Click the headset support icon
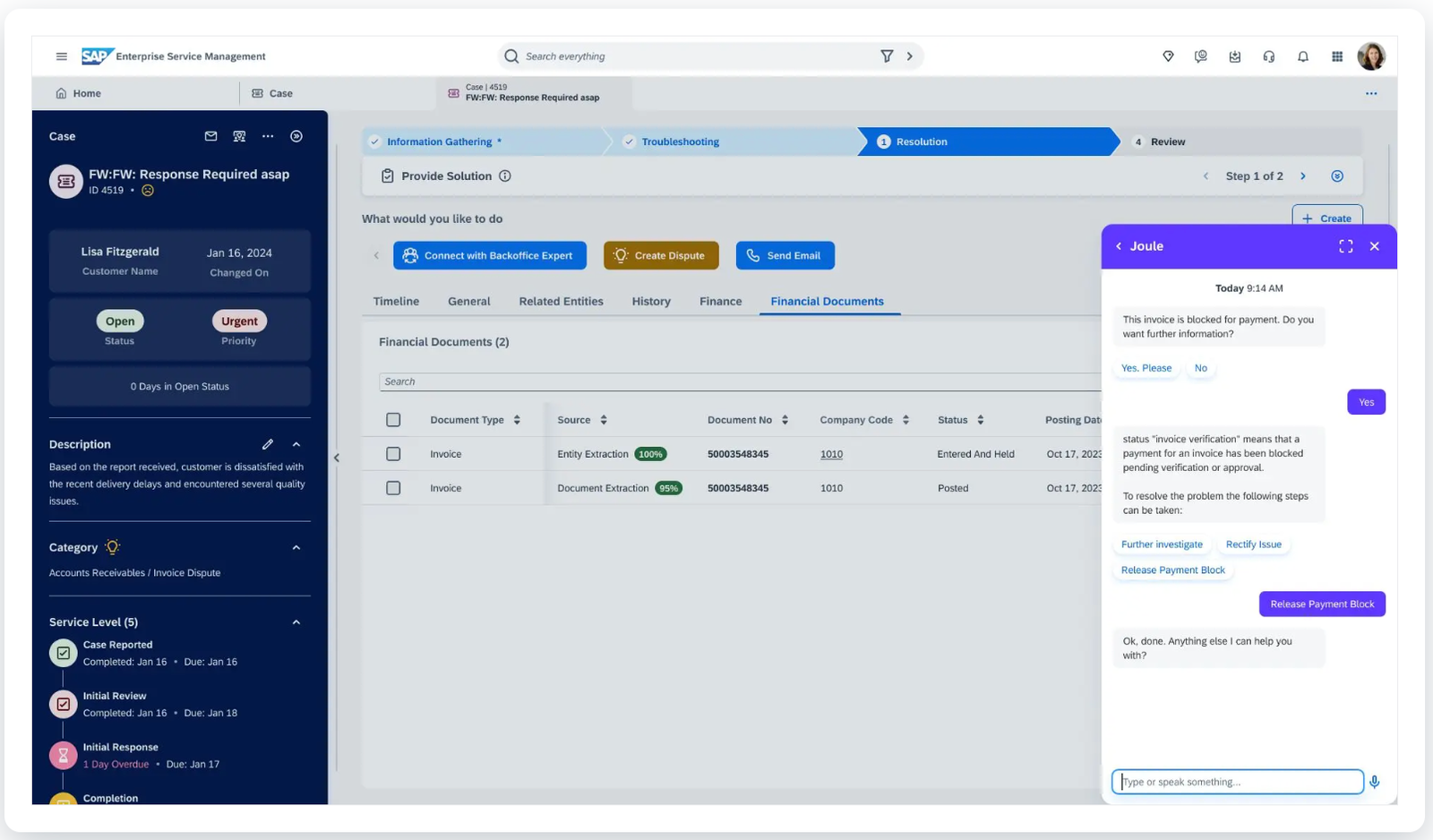 (1269, 56)
